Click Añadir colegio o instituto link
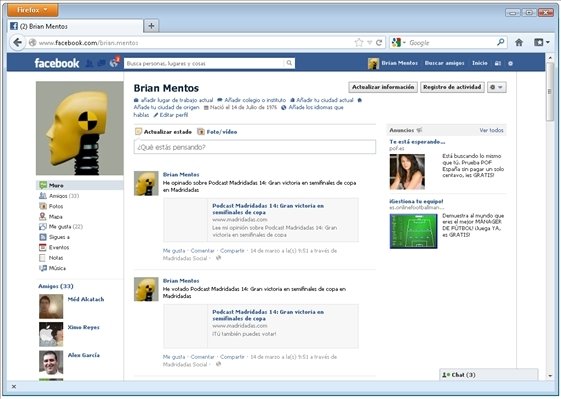Screen dimensions: 561x399 [x=255, y=100]
